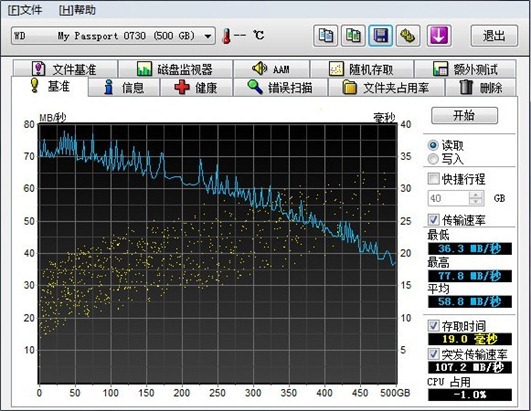The height and width of the screenshot is (411, 531).
Task: Toggle the 存取时间 checkbox
Action: 433,326
